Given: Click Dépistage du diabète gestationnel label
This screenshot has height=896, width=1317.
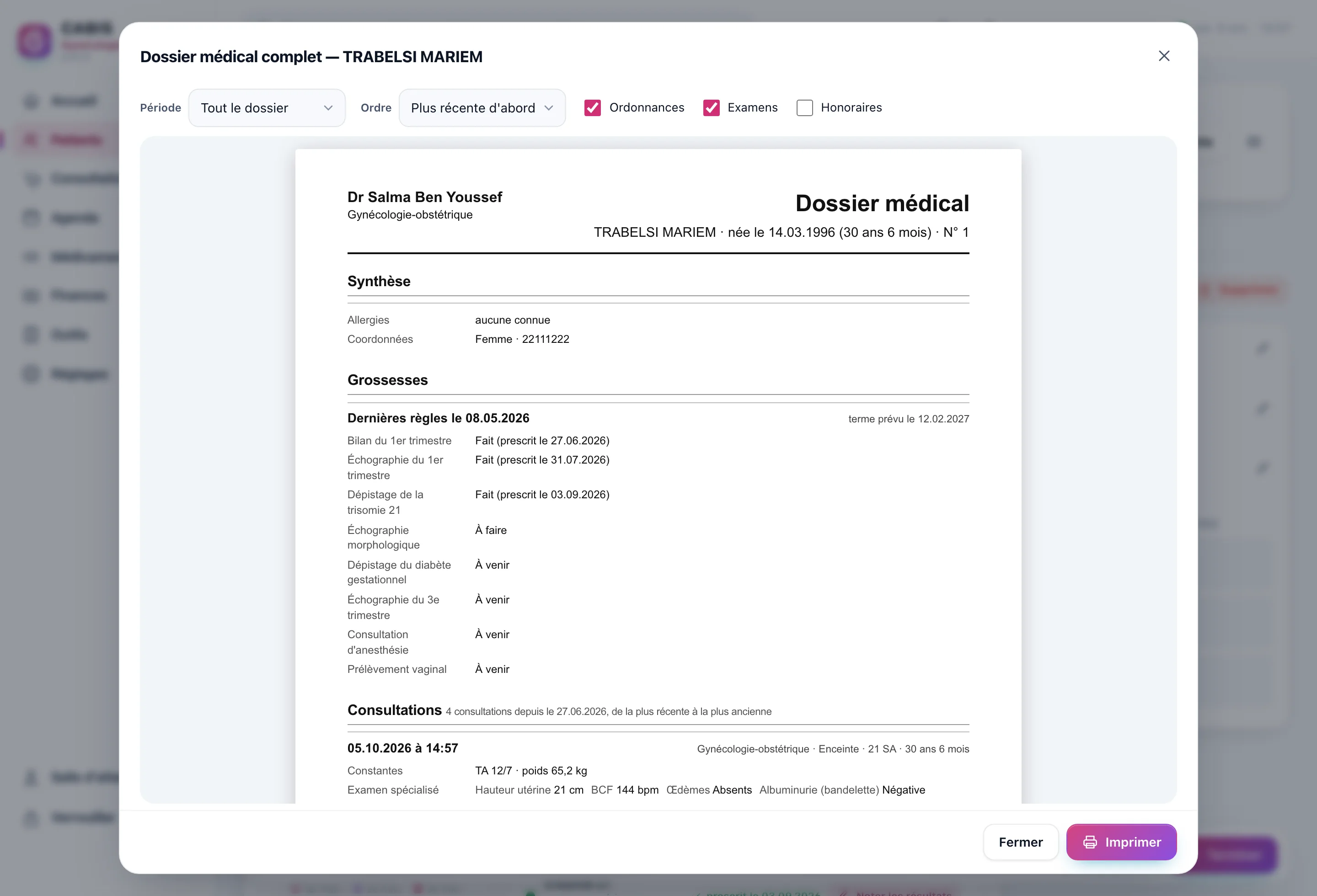Looking at the screenshot, I should tap(399, 572).
